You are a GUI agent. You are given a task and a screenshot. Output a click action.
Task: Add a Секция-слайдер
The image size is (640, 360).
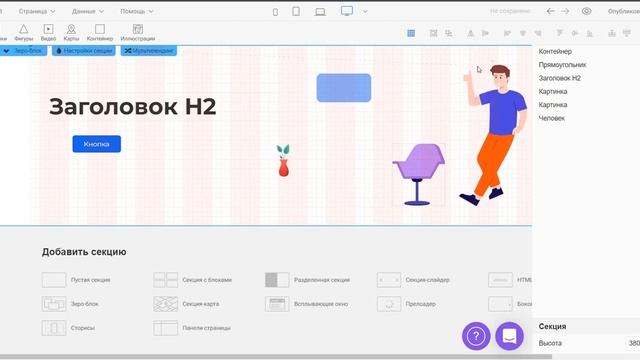[x=413, y=280]
